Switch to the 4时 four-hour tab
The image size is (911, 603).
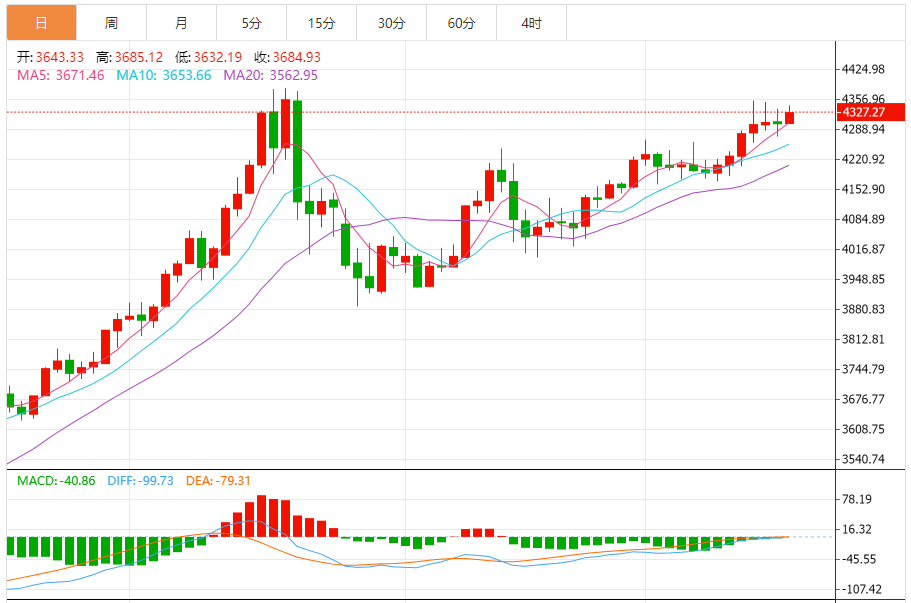coord(531,22)
